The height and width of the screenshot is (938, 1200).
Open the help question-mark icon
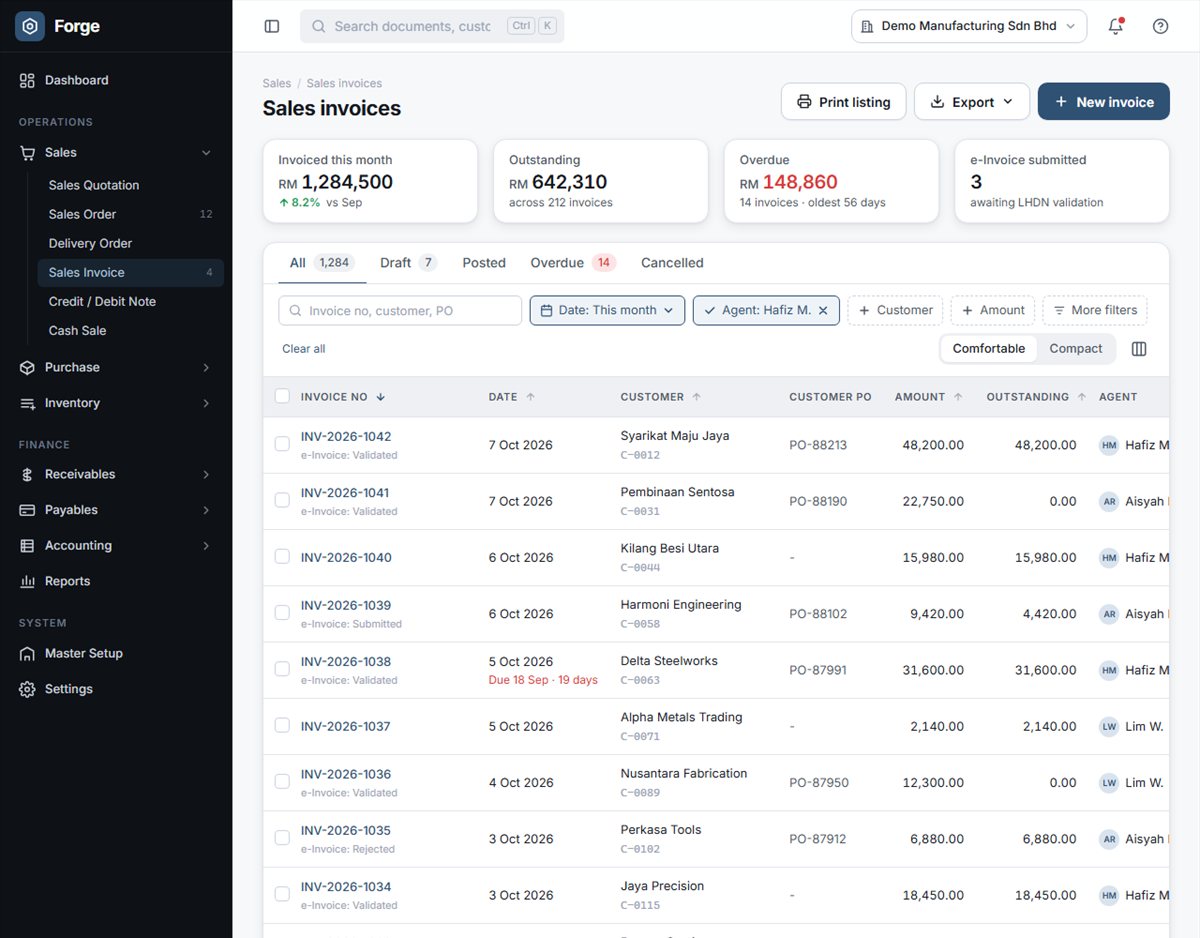[x=1160, y=26]
